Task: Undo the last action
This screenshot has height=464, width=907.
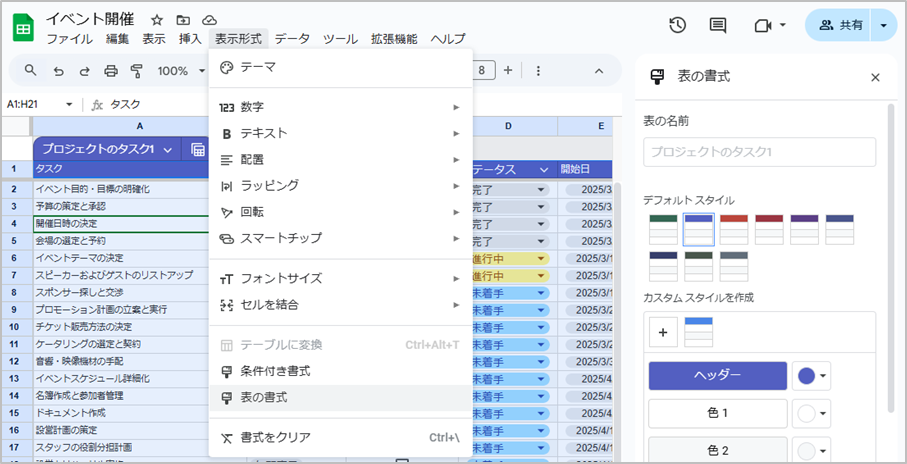Action: [x=58, y=71]
